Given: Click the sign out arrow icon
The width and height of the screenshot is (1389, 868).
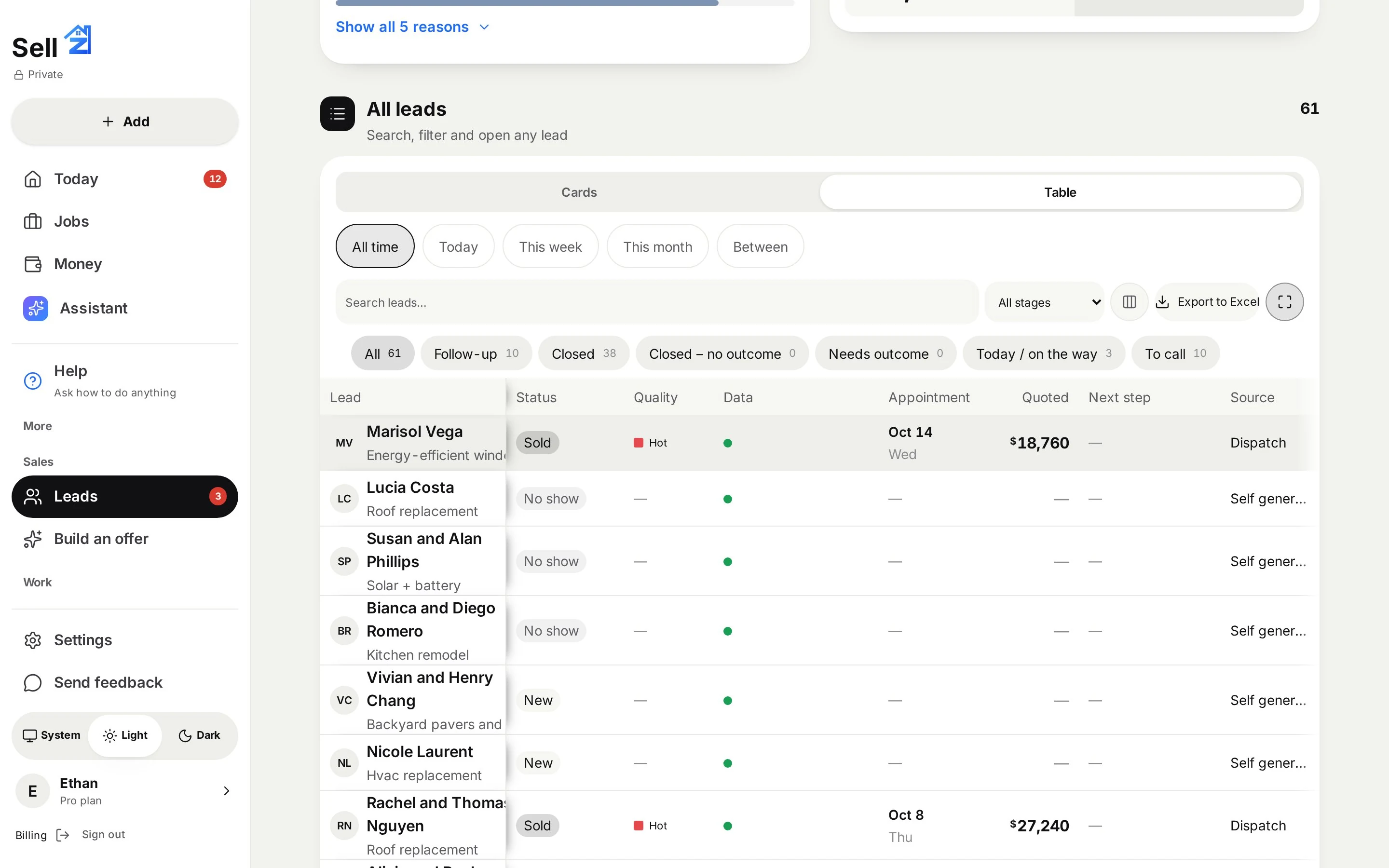Looking at the screenshot, I should click(x=63, y=835).
